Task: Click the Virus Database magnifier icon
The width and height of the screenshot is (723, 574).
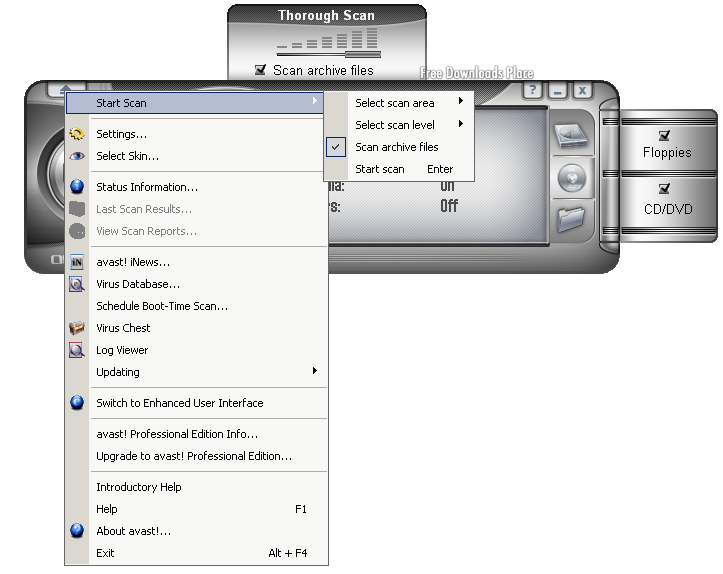Action: 77,284
